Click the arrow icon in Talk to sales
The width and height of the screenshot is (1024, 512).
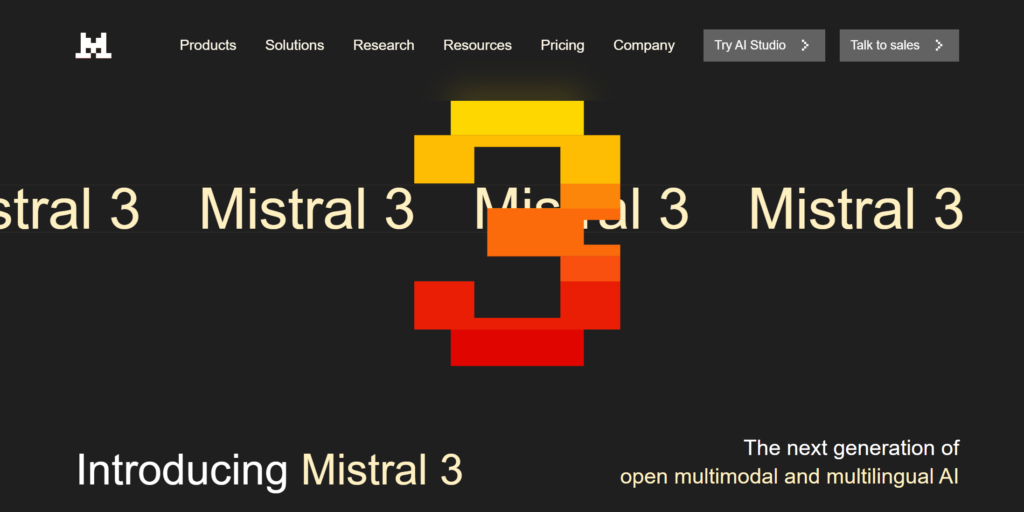(x=938, y=45)
